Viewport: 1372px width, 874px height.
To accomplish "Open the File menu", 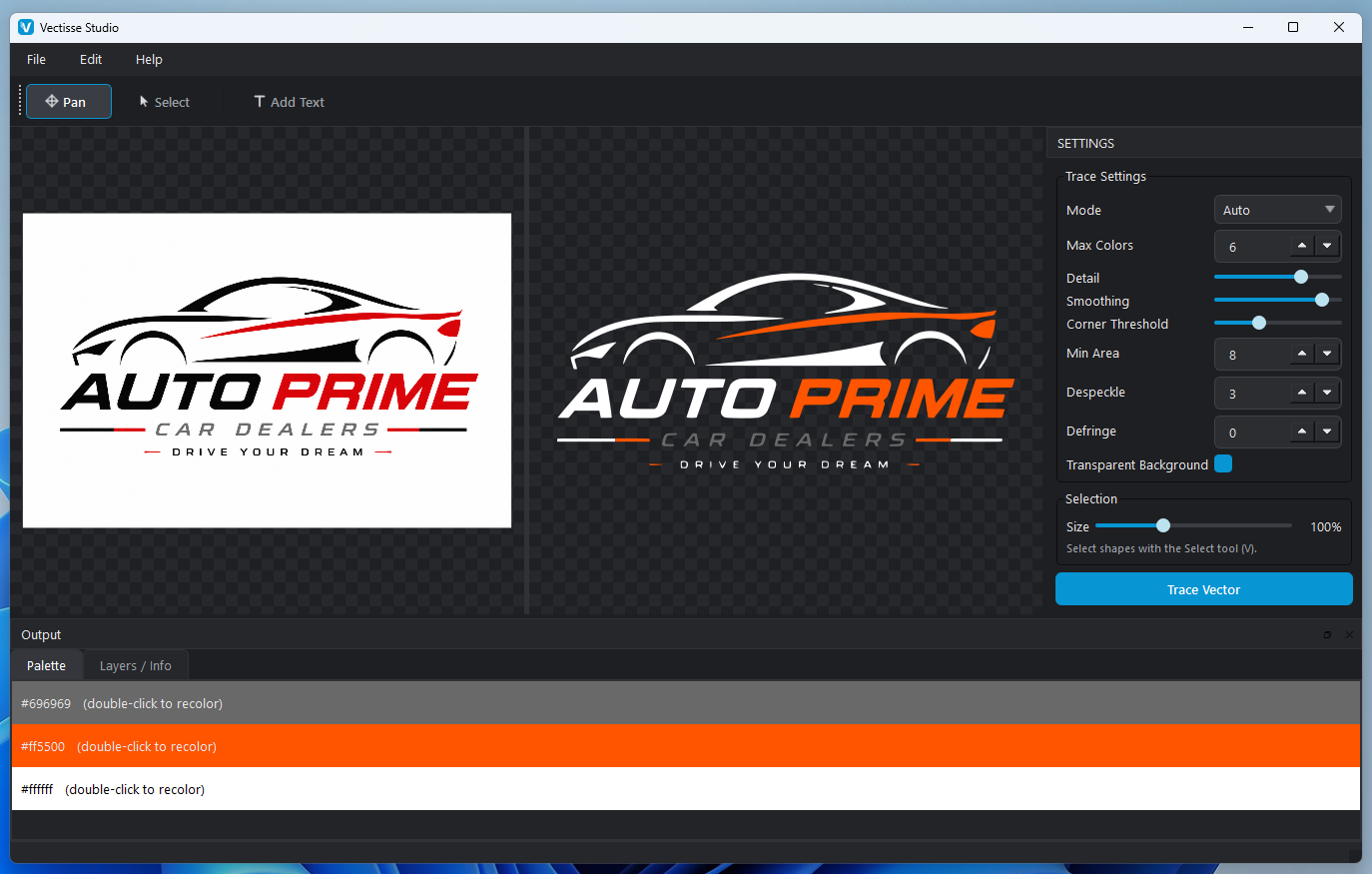I will [x=36, y=59].
